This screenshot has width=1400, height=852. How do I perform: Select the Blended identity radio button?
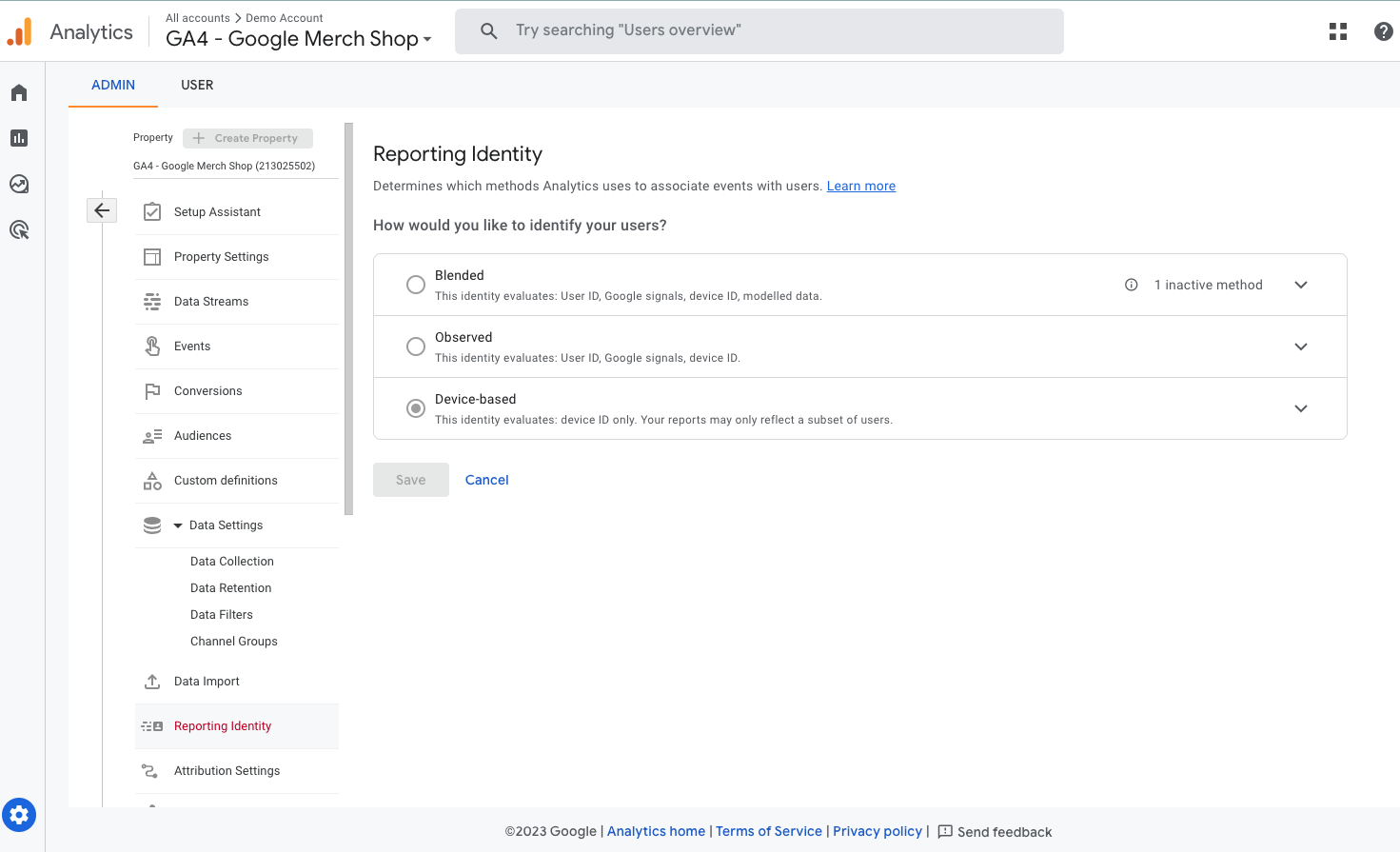click(x=416, y=285)
